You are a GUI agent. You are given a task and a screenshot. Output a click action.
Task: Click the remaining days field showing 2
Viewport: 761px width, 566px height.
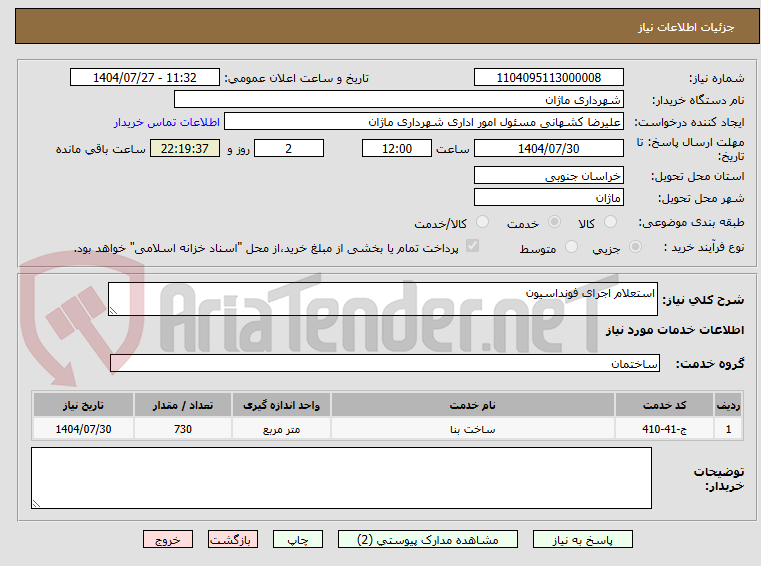289,148
